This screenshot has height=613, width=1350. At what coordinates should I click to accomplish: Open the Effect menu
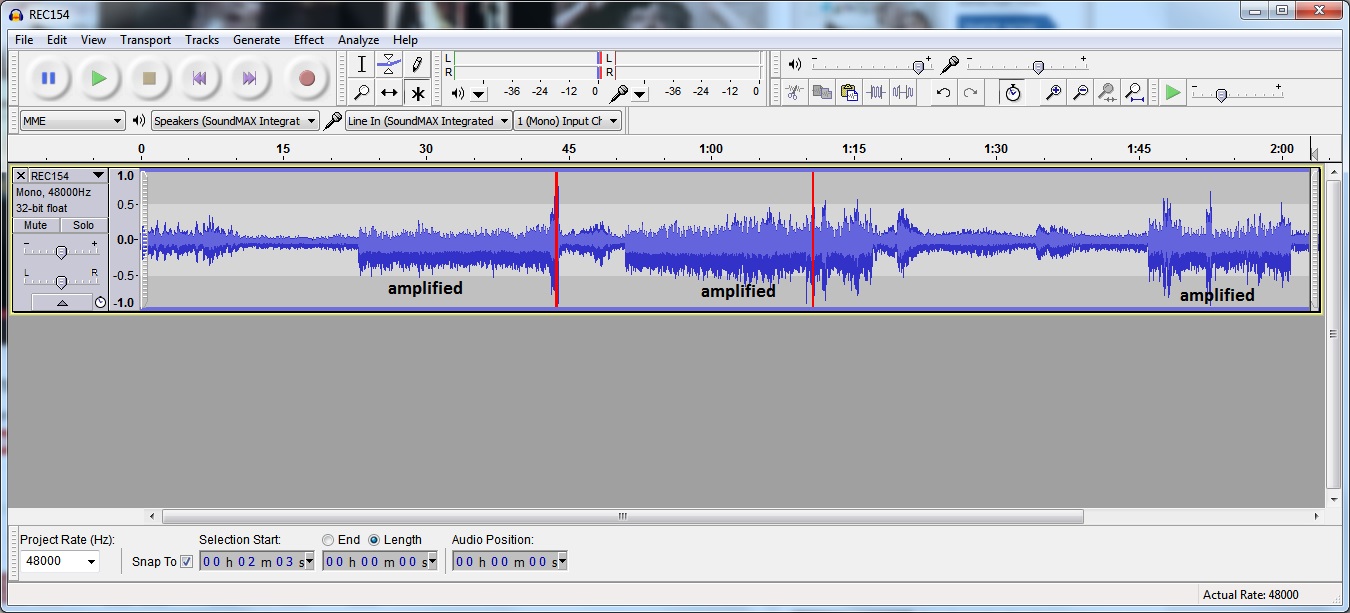pos(308,40)
